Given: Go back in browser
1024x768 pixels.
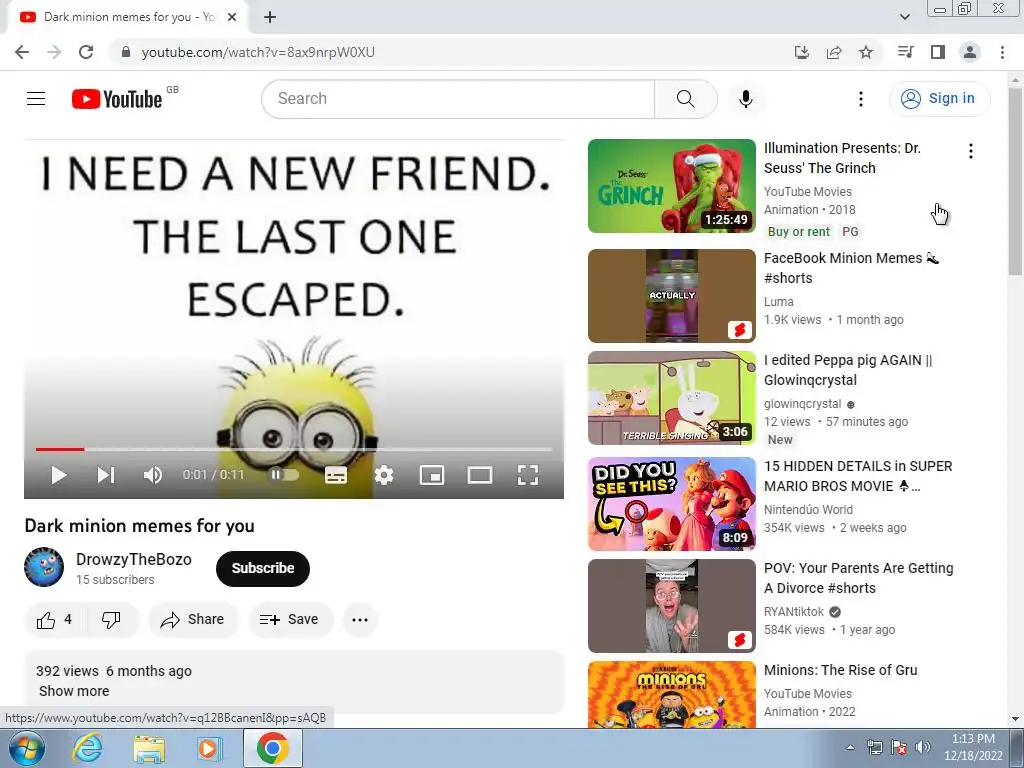Looking at the screenshot, I should [22, 52].
